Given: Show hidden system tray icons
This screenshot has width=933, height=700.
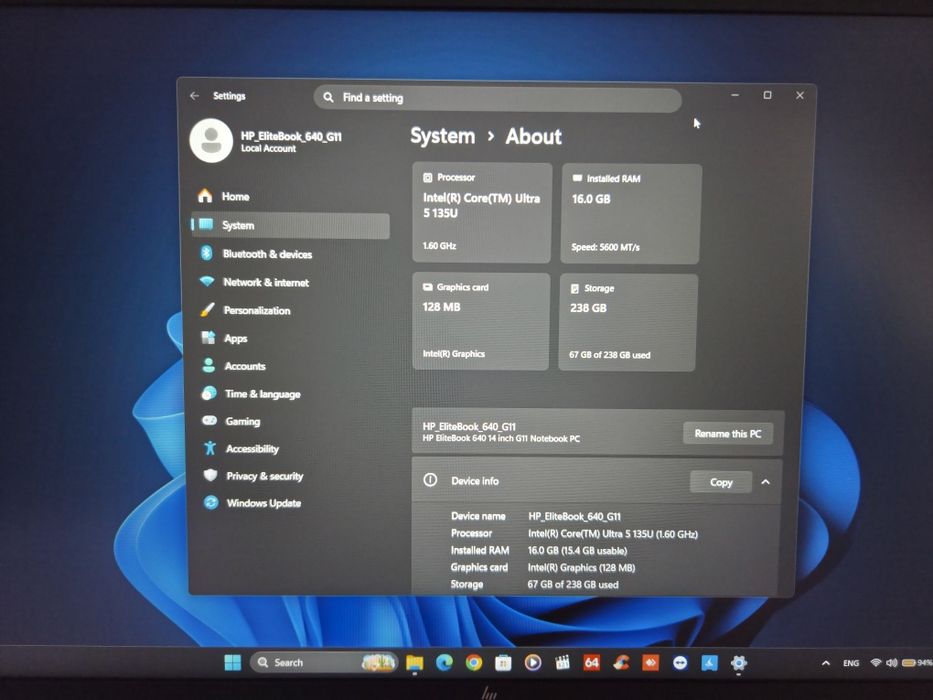Looking at the screenshot, I should (826, 663).
